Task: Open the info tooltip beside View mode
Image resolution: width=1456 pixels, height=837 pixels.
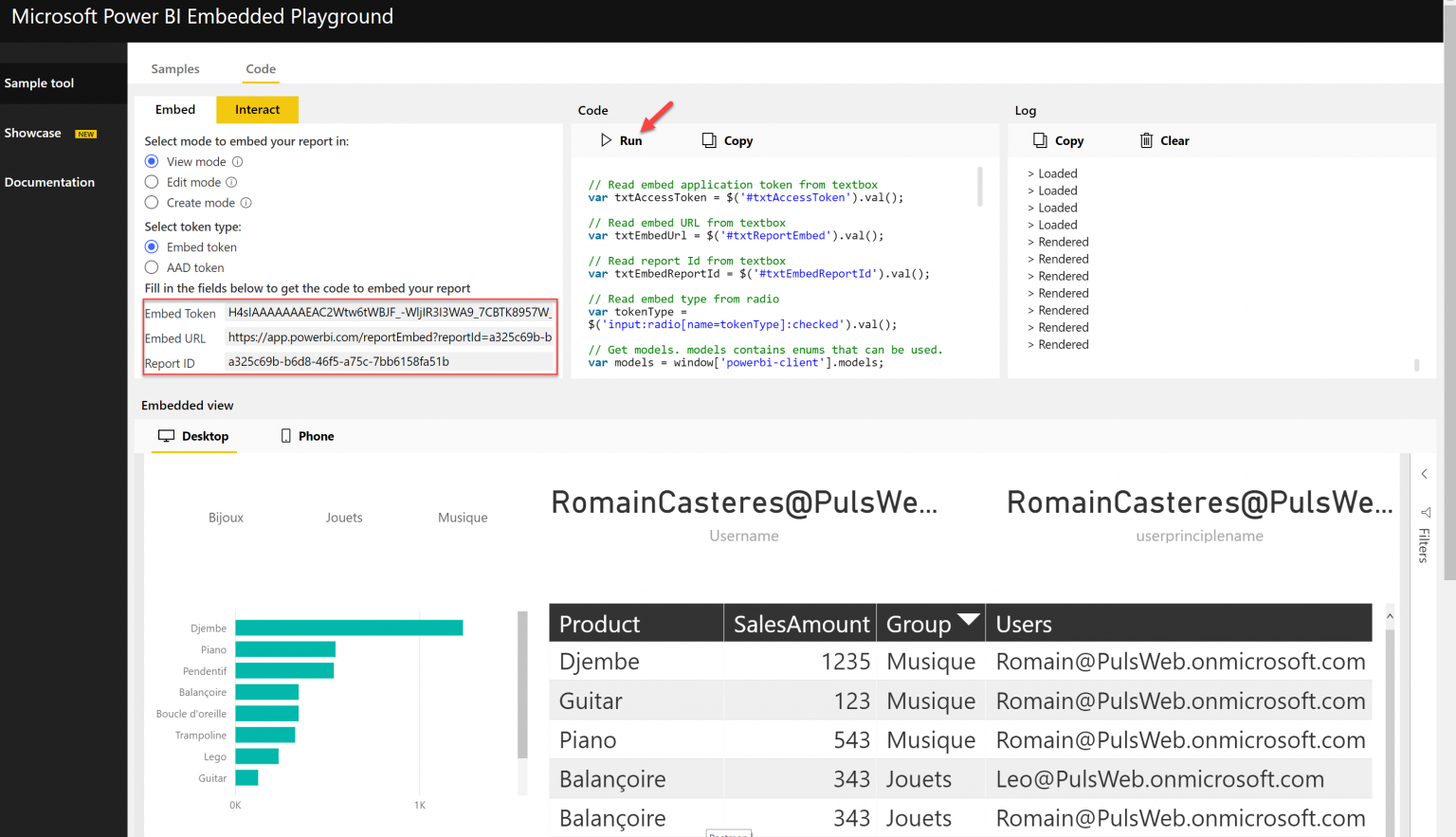Action: point(238,161)
